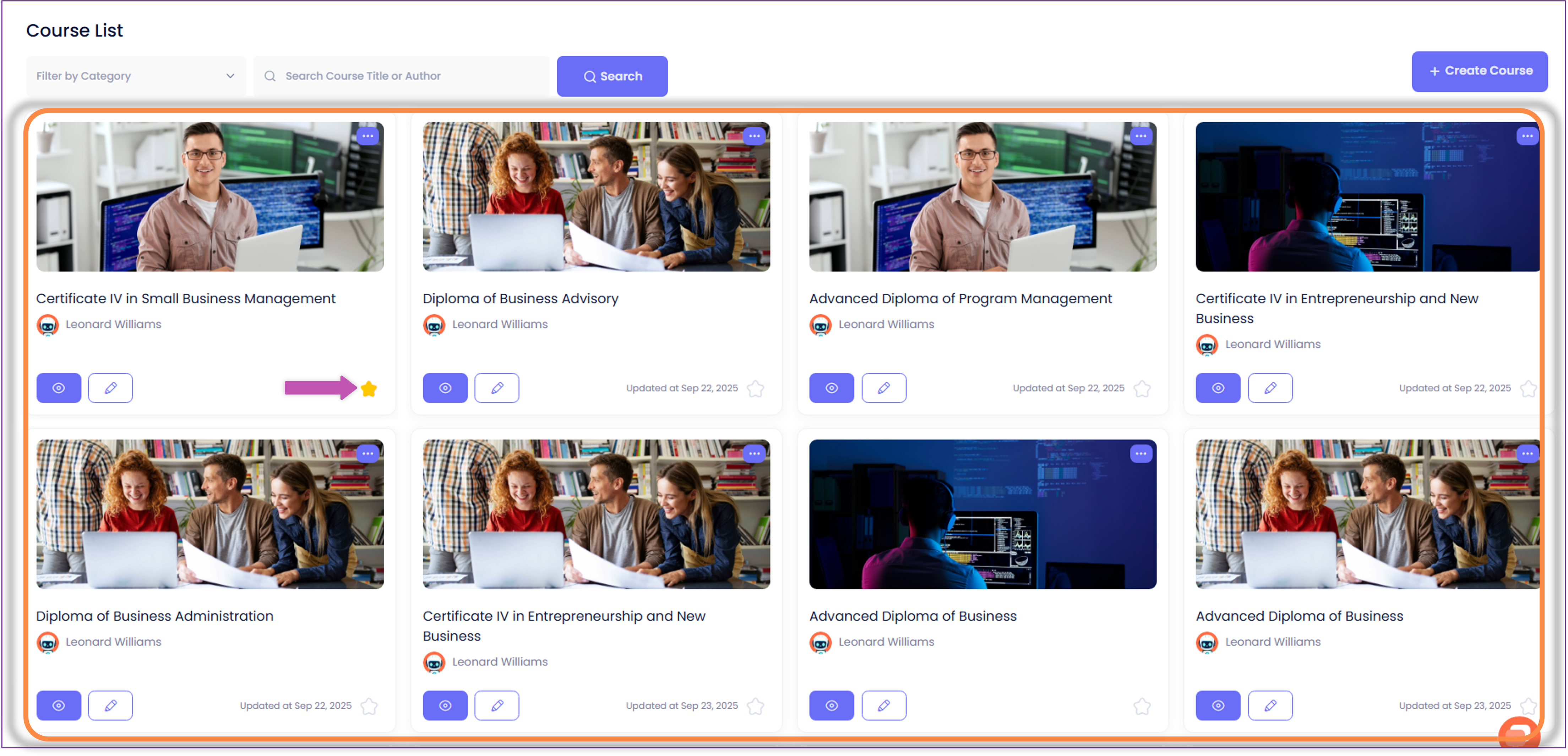The height and width of the screenshot is (756, 1568).
Task: Open the chat support bubble icon
Action: [x=1519, y=730]
